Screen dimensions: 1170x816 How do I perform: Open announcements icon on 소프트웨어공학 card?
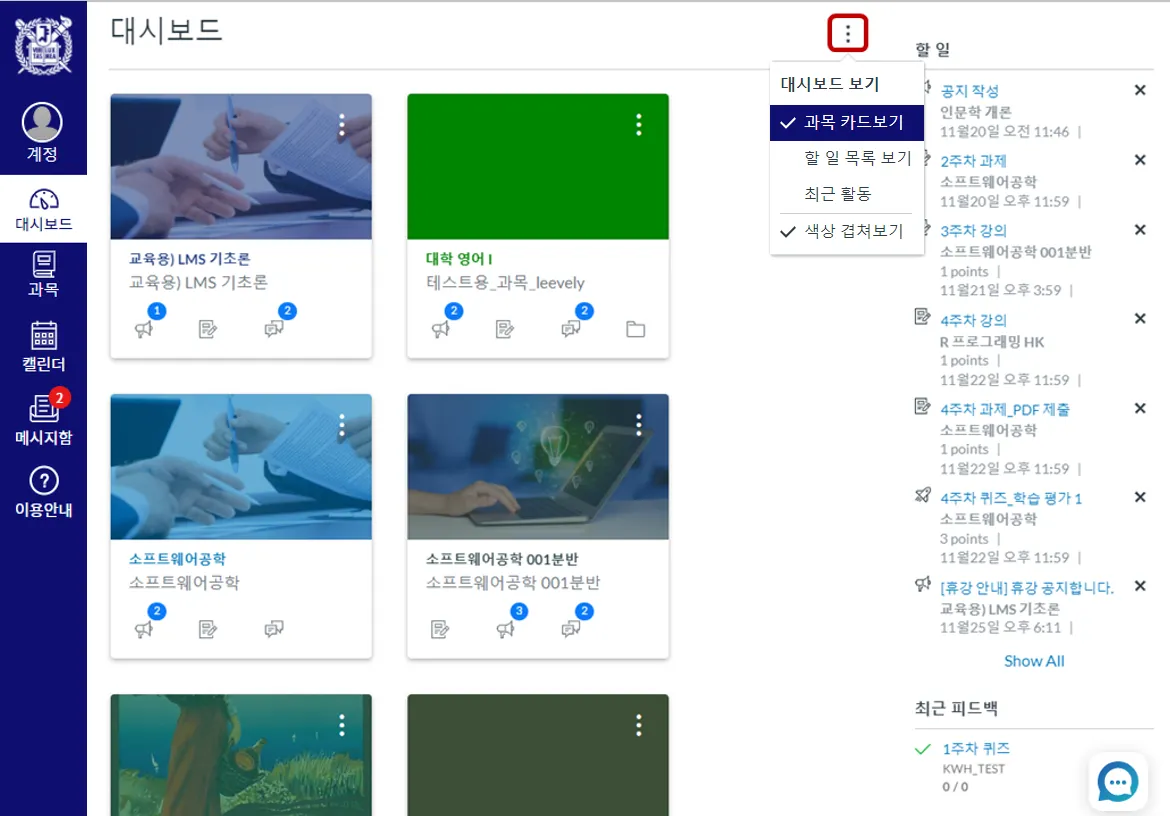pos(143,630)
